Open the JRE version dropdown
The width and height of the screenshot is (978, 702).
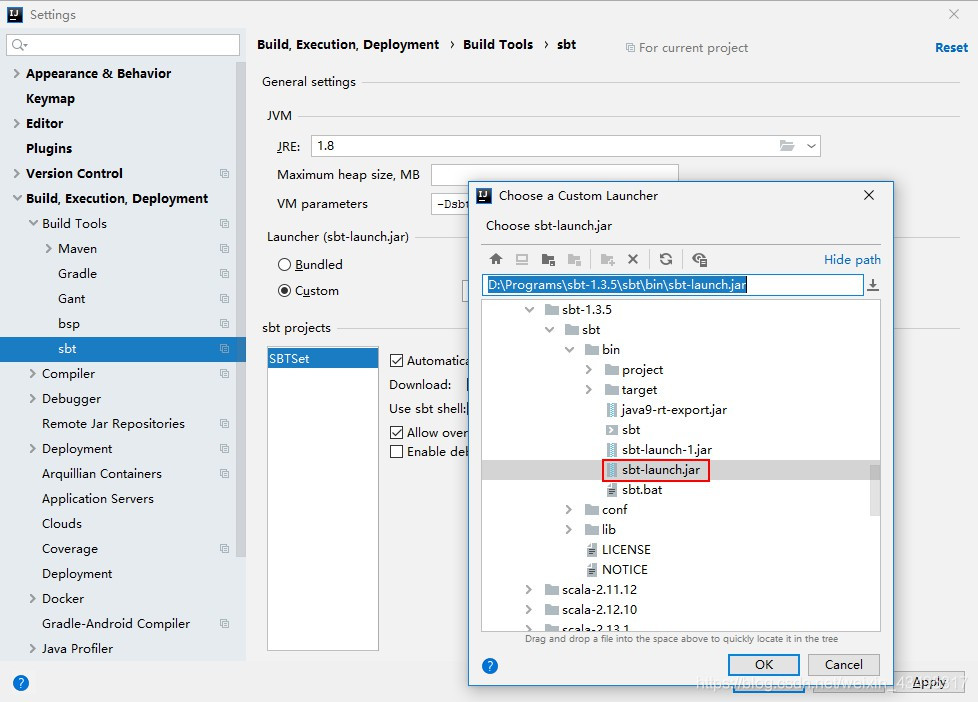tap(808, 145)
